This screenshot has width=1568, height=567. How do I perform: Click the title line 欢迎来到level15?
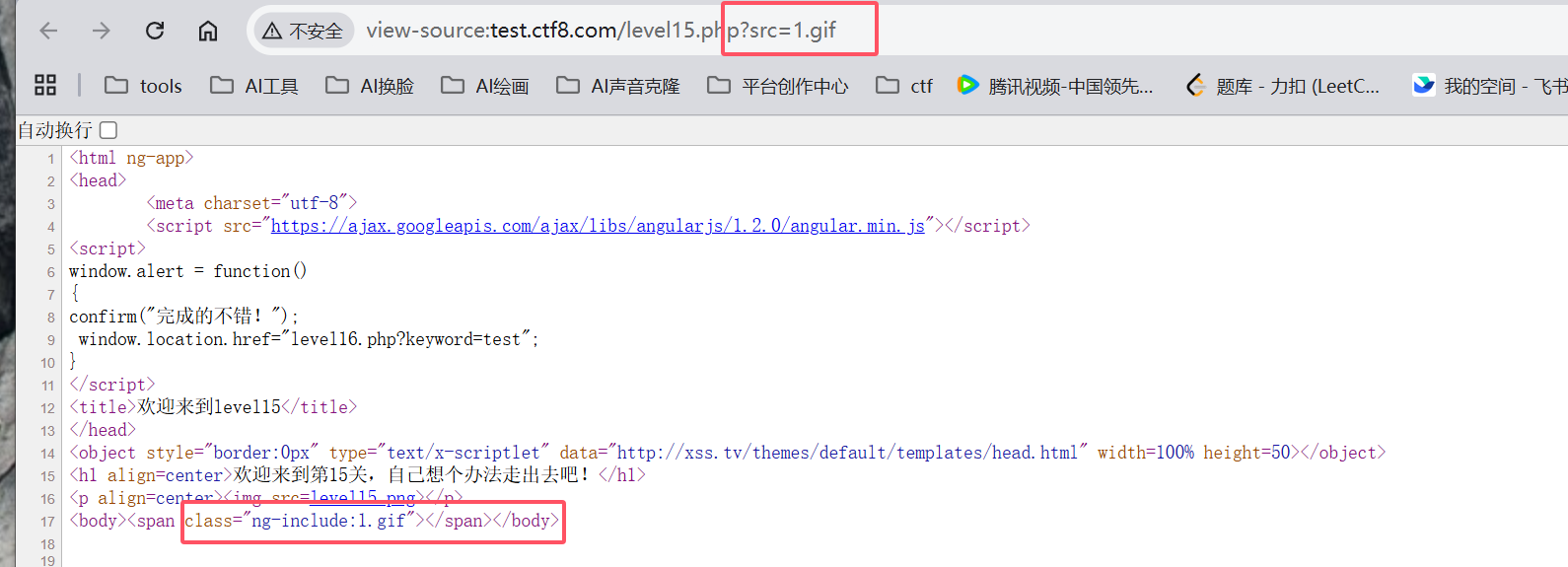tap(213, 407)
